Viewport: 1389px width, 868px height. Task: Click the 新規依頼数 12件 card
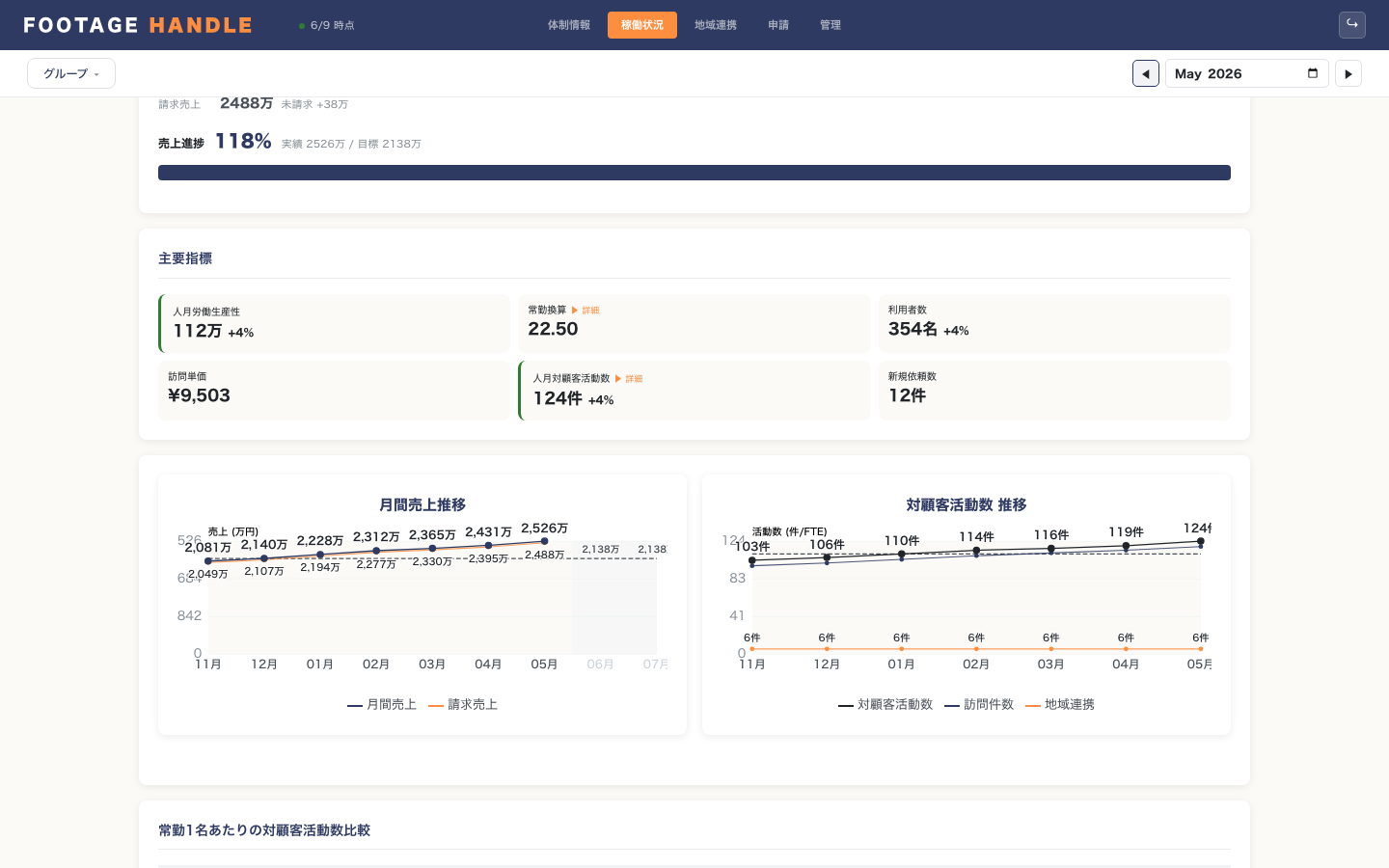(x=1054, y=391)
